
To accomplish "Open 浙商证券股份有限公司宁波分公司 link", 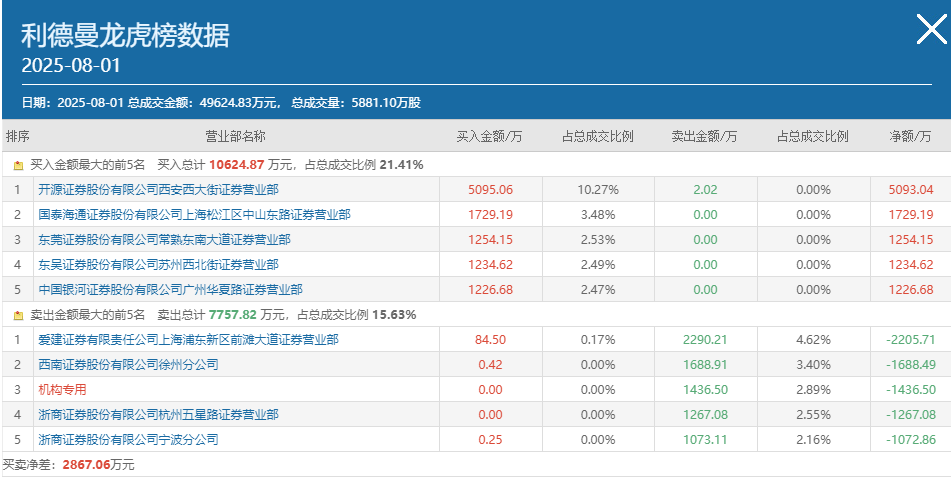I will point(128,439).
